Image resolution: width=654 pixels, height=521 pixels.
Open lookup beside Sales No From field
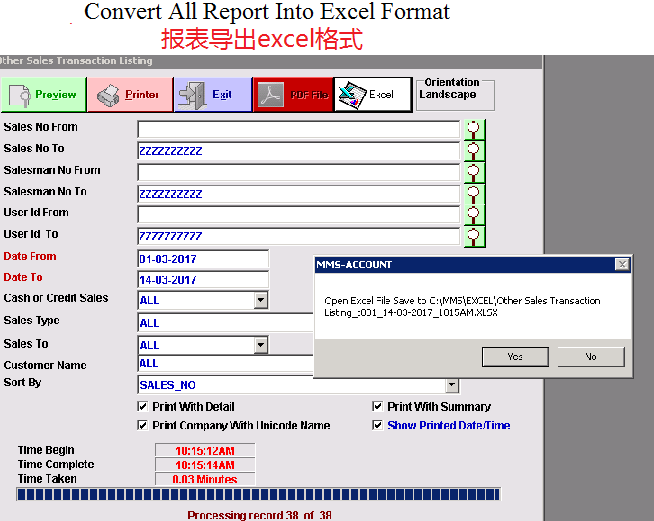pos(474,129)
